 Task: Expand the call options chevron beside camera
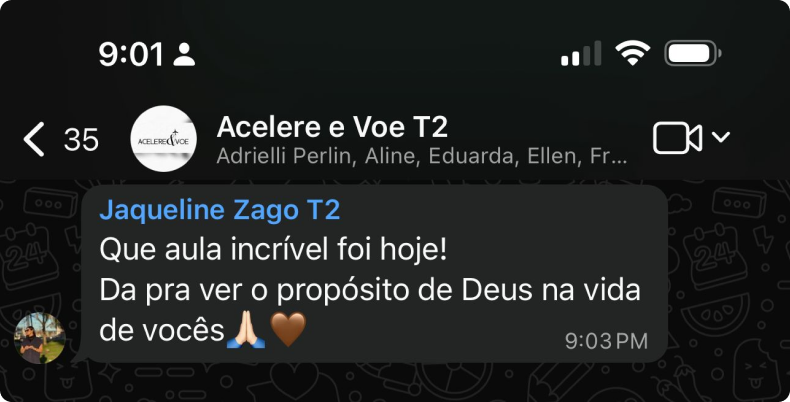[x=720, y=137]
